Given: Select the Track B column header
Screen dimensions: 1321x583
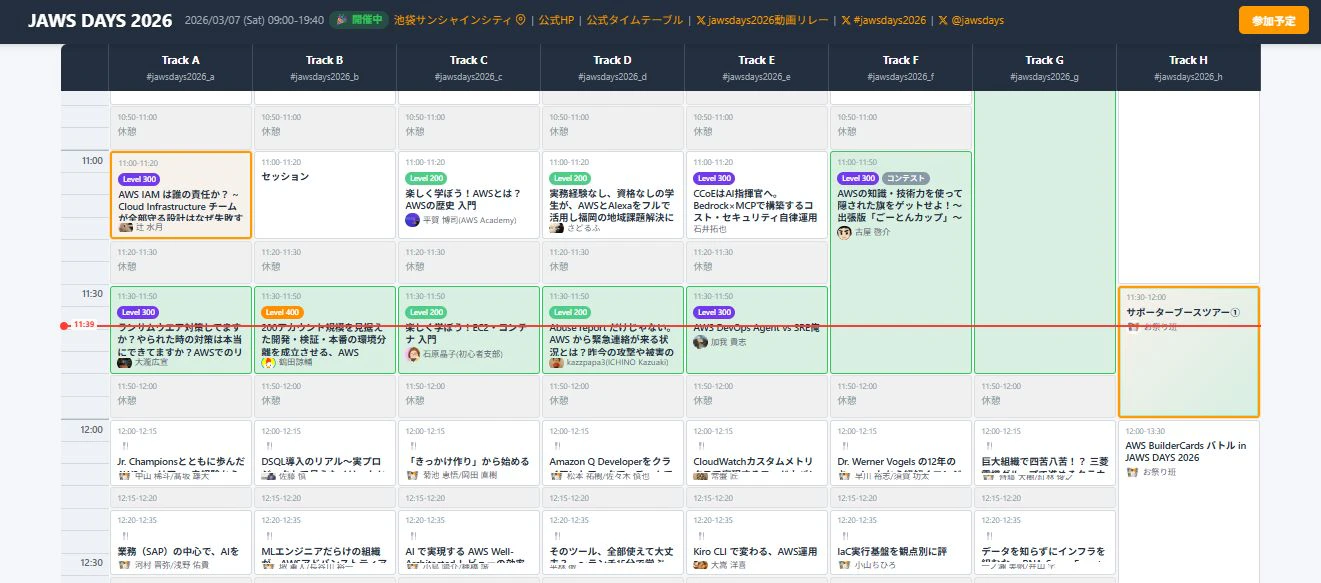Looking at the screenshot, I should point(325,67).
